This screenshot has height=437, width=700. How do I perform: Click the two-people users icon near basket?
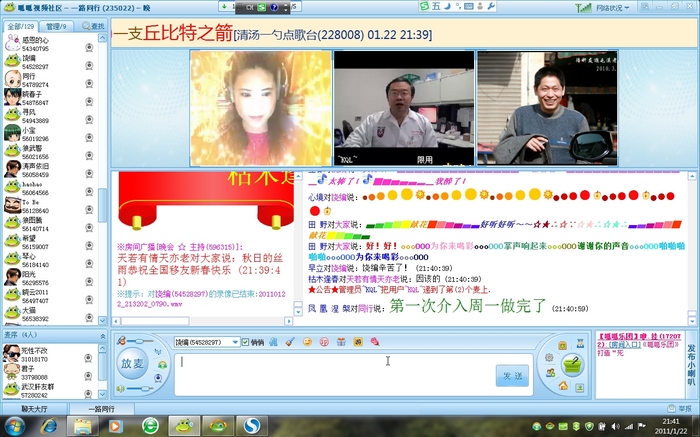click(x=550, y=372)
